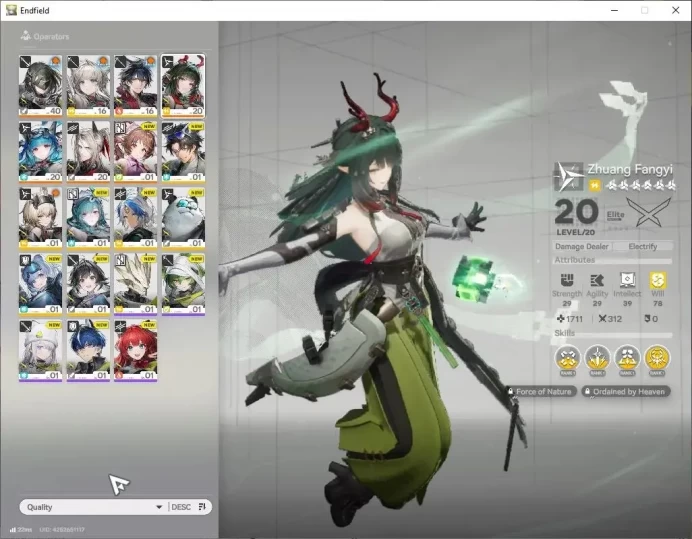Click the Operators header icon
This screenshot has height=539, width=692.
26,36
